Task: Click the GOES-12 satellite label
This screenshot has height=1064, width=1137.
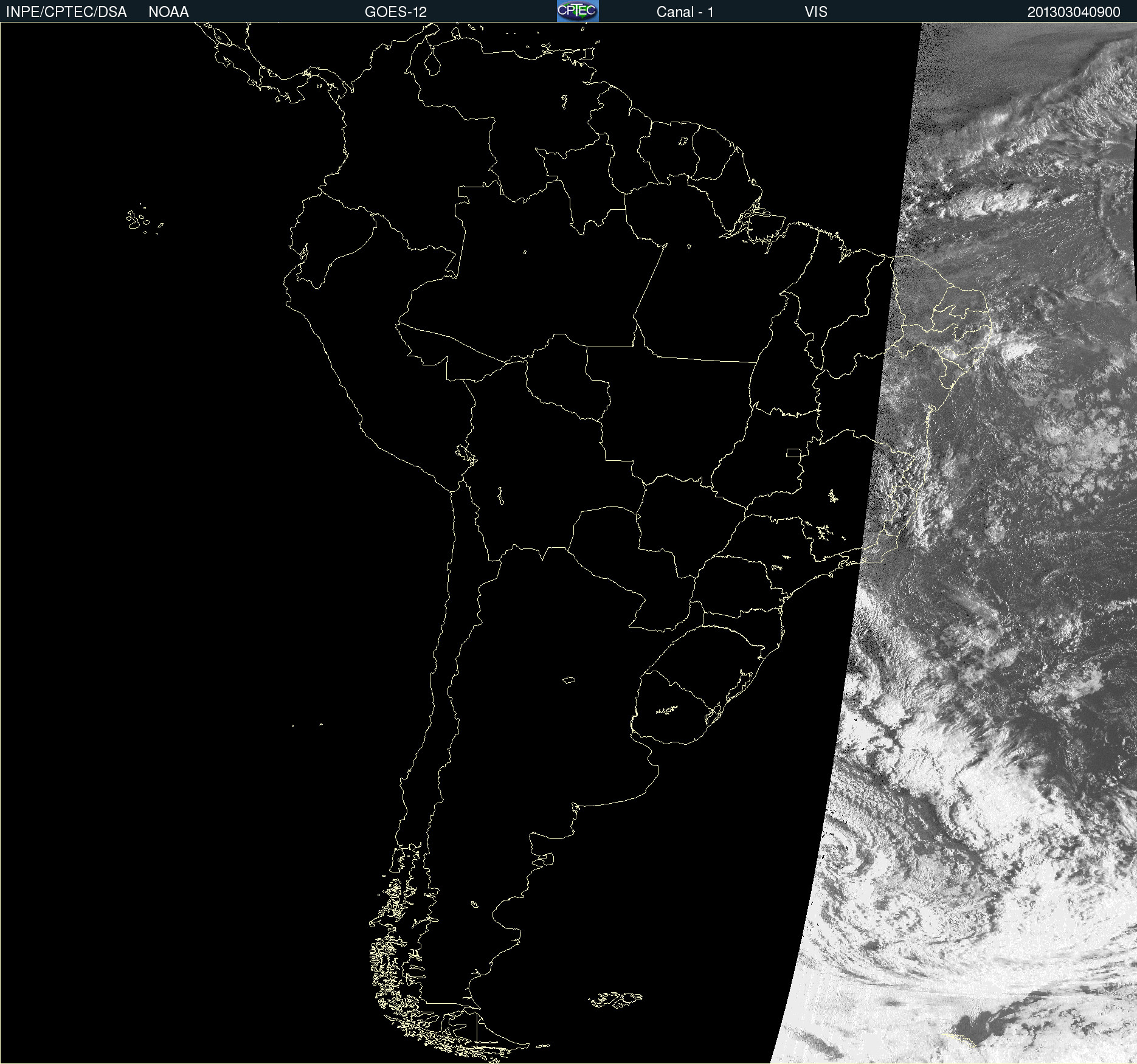Action: (x=396, y=12)
